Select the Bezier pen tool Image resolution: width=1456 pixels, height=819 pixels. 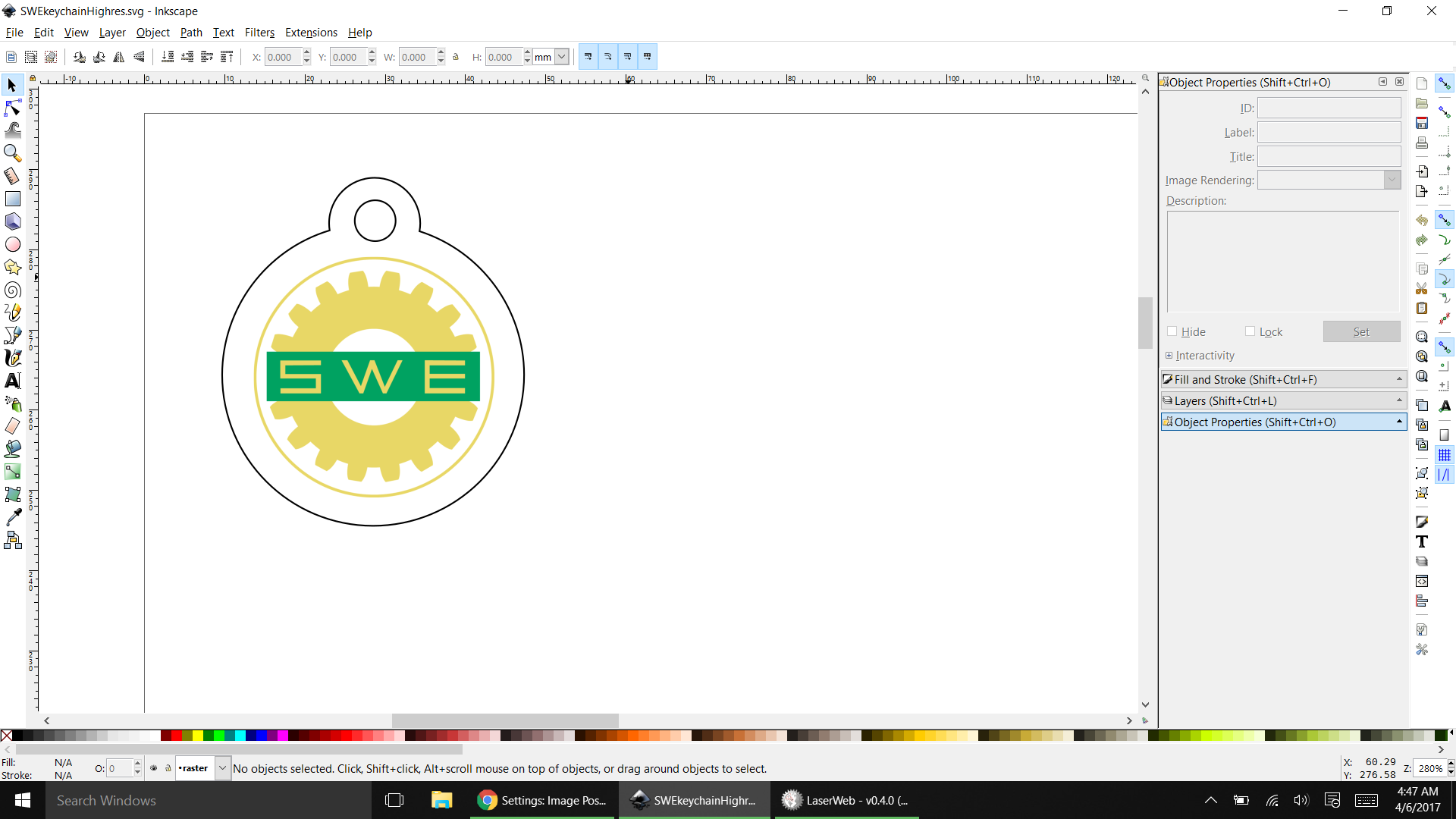click(x=12, y=335)
